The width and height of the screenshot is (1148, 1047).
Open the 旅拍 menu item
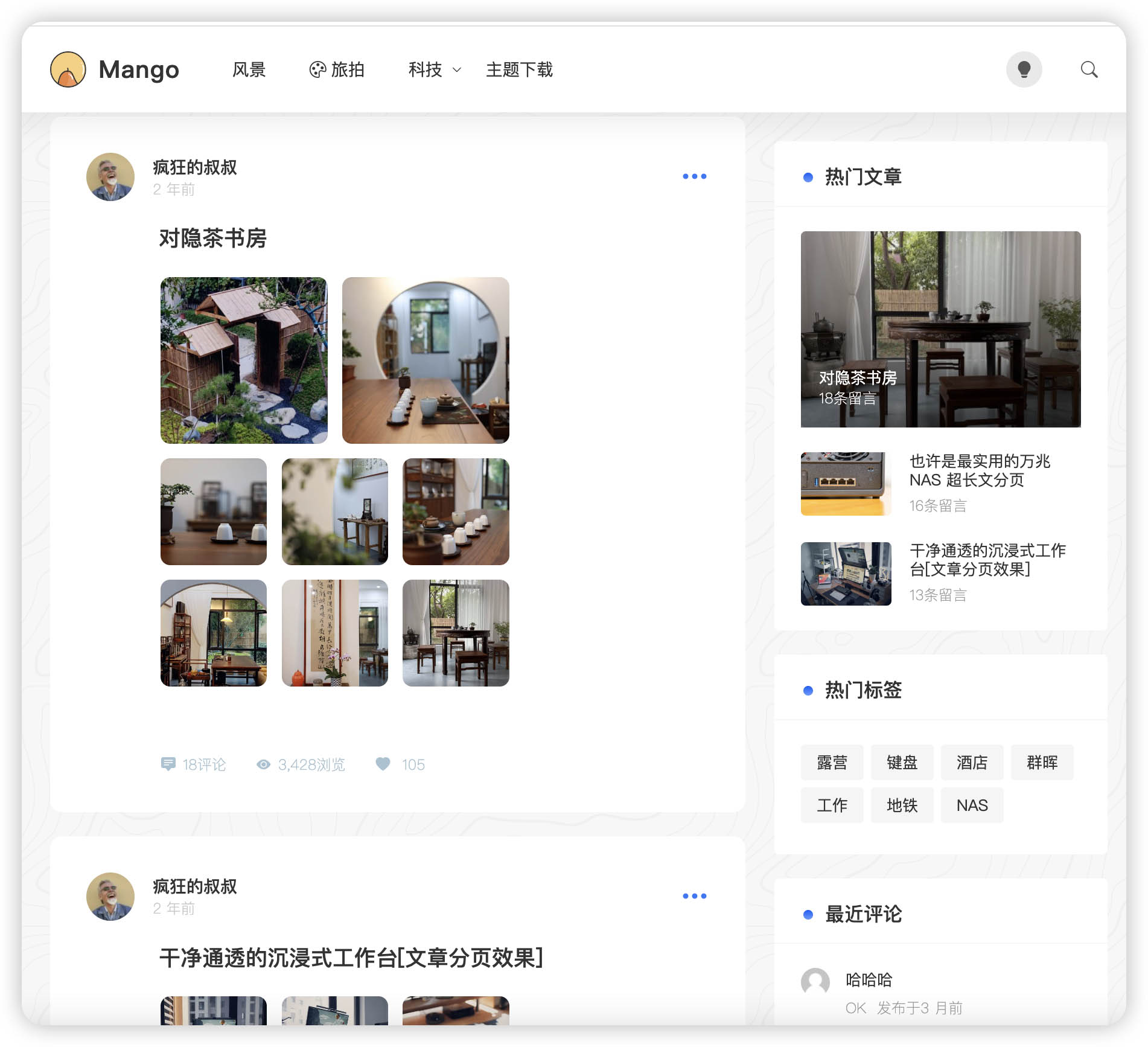pos(348,70)
